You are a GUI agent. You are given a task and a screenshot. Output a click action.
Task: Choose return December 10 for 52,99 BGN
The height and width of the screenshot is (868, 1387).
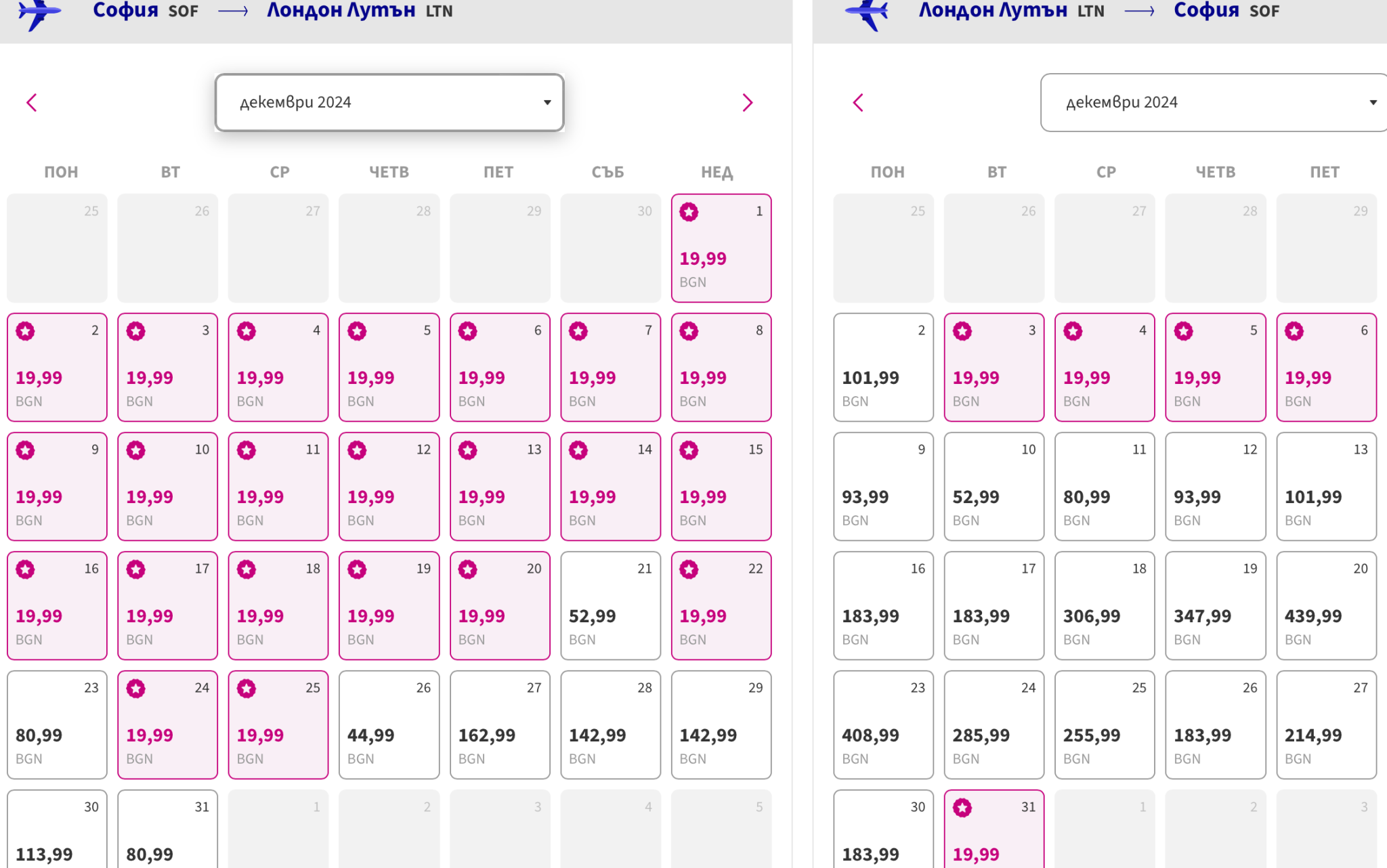point(994,486)
